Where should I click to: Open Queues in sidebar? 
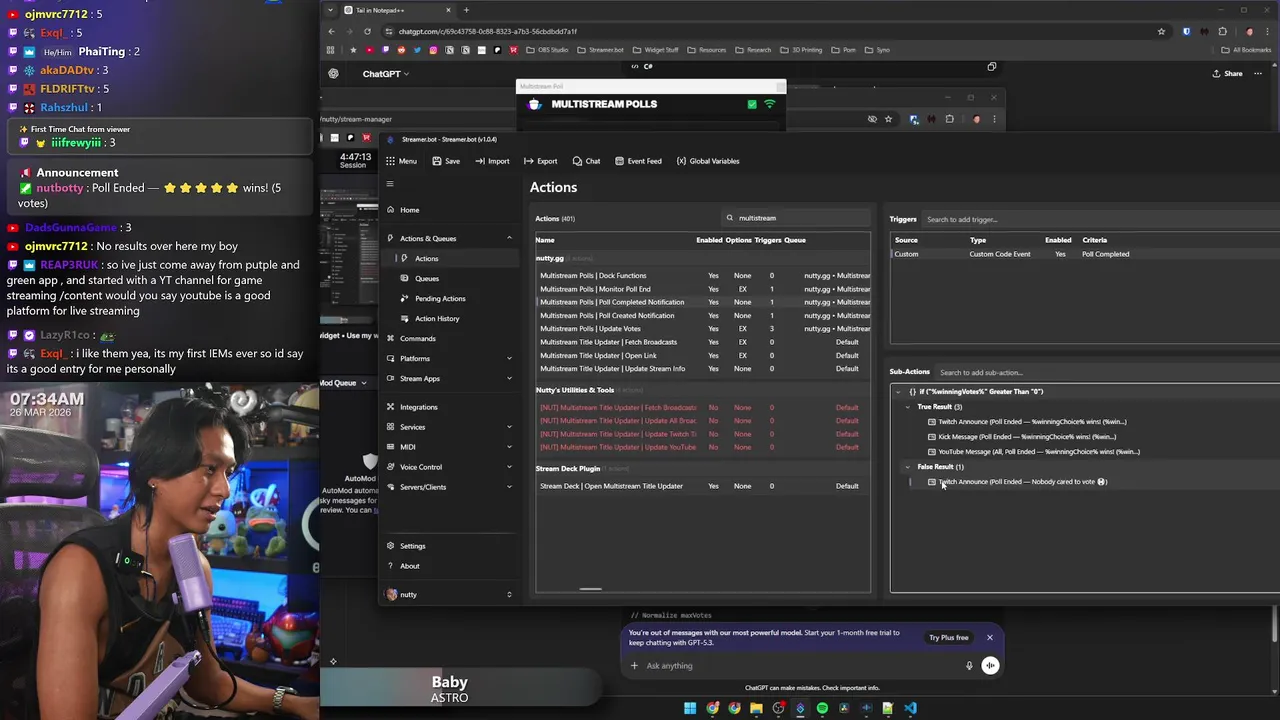coord(426,278)
